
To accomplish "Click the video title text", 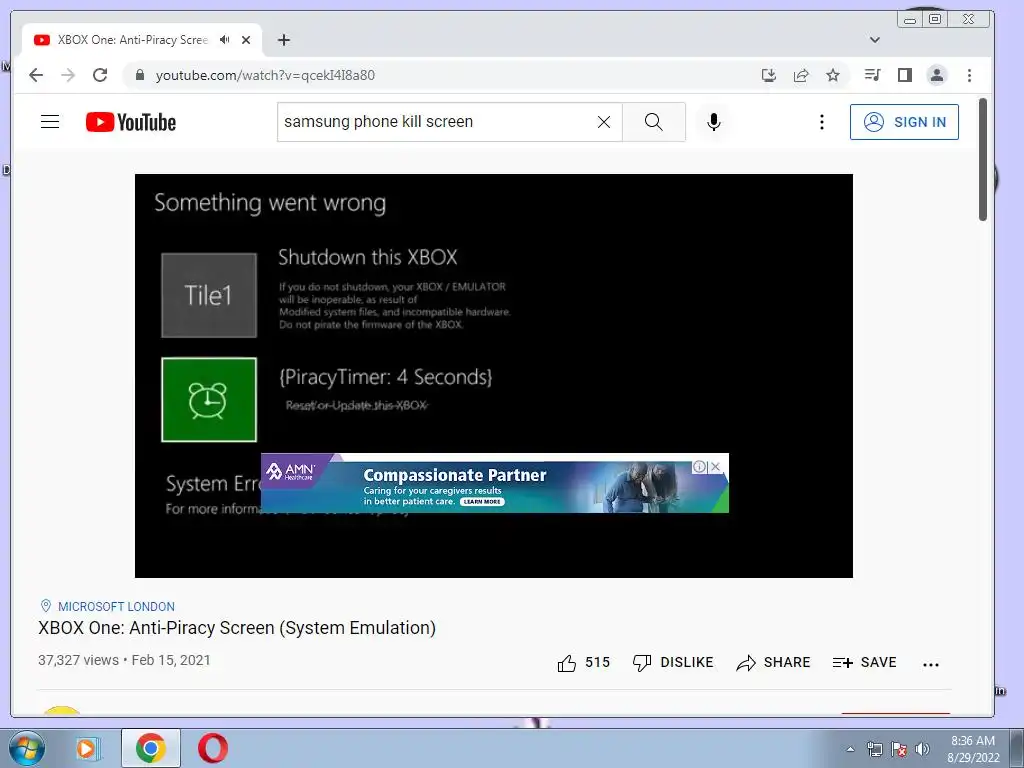I will tap(237, 628).
